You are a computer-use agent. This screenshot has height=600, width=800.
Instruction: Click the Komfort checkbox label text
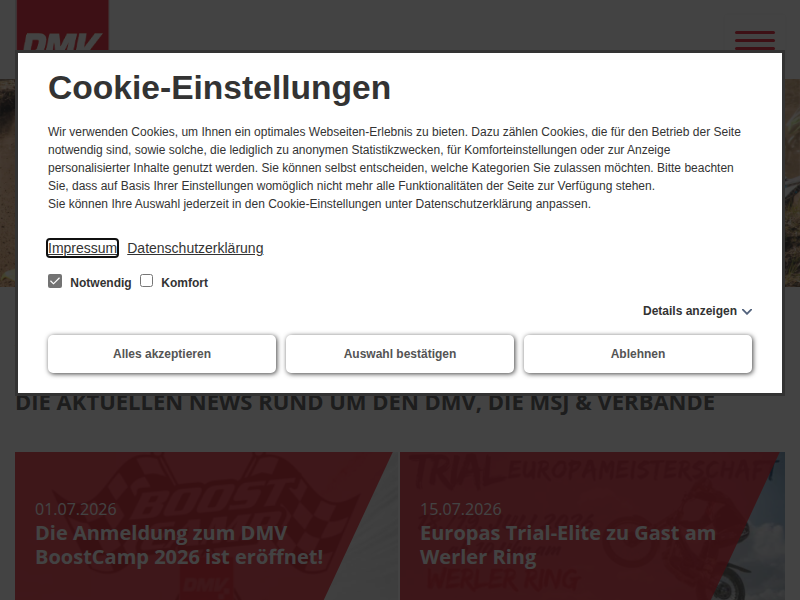(184, 283)
